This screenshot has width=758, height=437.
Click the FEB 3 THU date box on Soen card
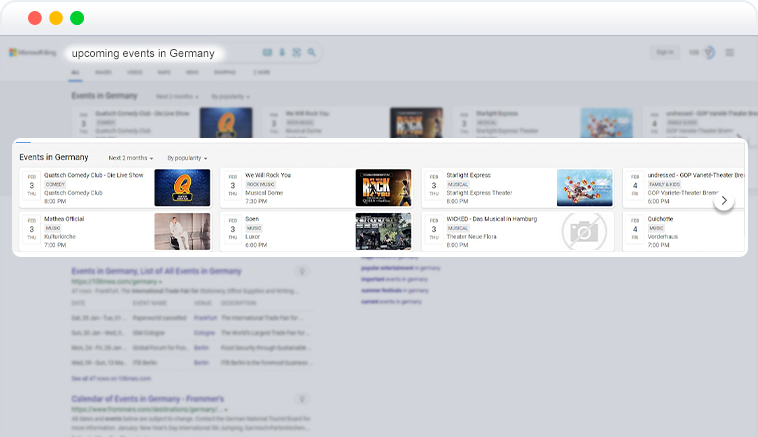[233, 229]
